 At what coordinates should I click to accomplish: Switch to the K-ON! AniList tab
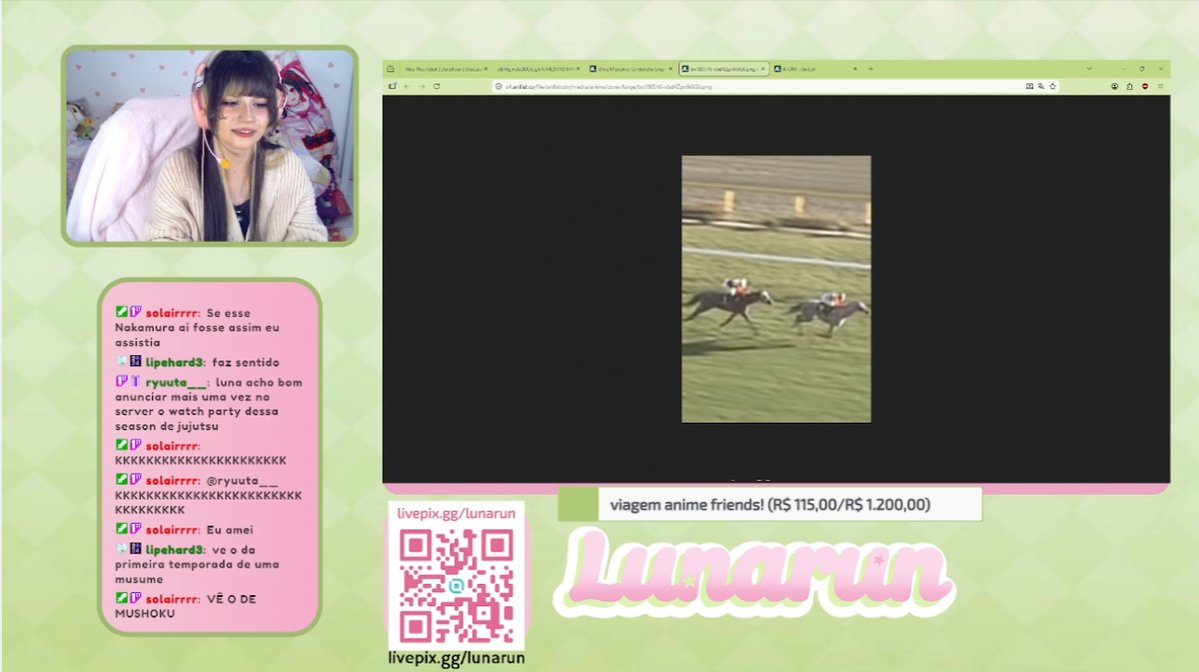814,69
